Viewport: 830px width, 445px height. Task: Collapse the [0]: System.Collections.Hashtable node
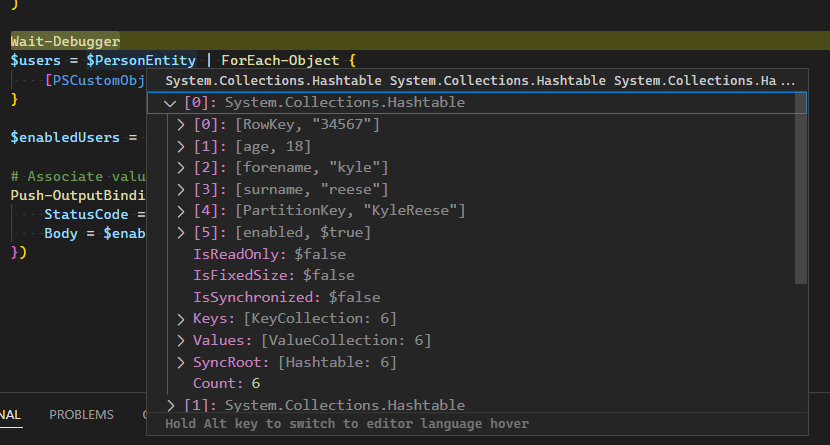[170, 103]
